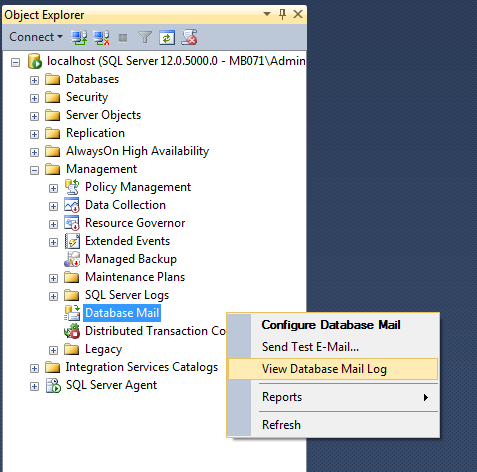Screen dimensions: 477x472
Task: Click the green Refresh toolbar icon
Action: pyautogui.click(x=167, y=37)
